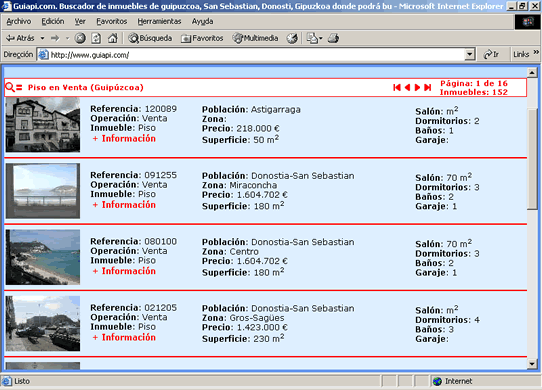The image size is (542, 390).
Task: Click the History toolbar icon
Action: tap(292, 38)
